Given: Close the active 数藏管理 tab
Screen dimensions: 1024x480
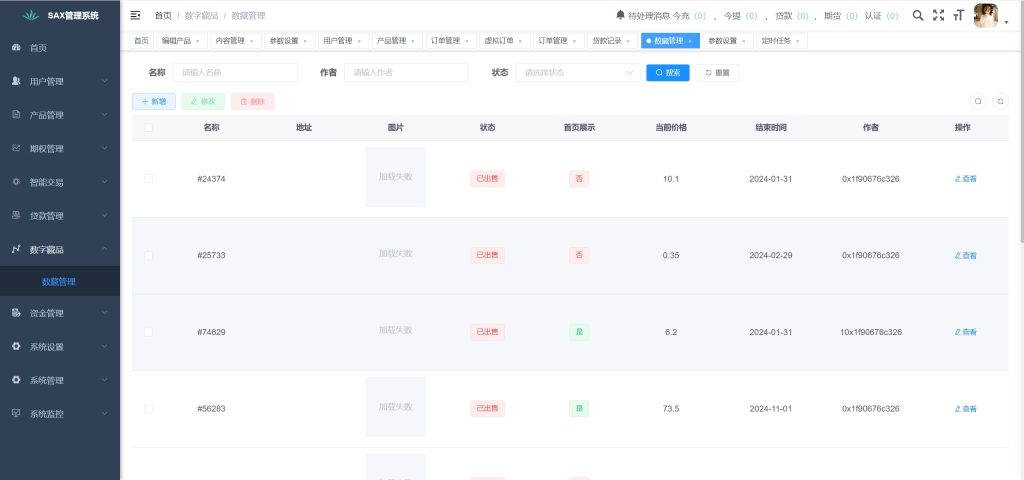Looking at the screenshot, I should click(x=690, y=41).
